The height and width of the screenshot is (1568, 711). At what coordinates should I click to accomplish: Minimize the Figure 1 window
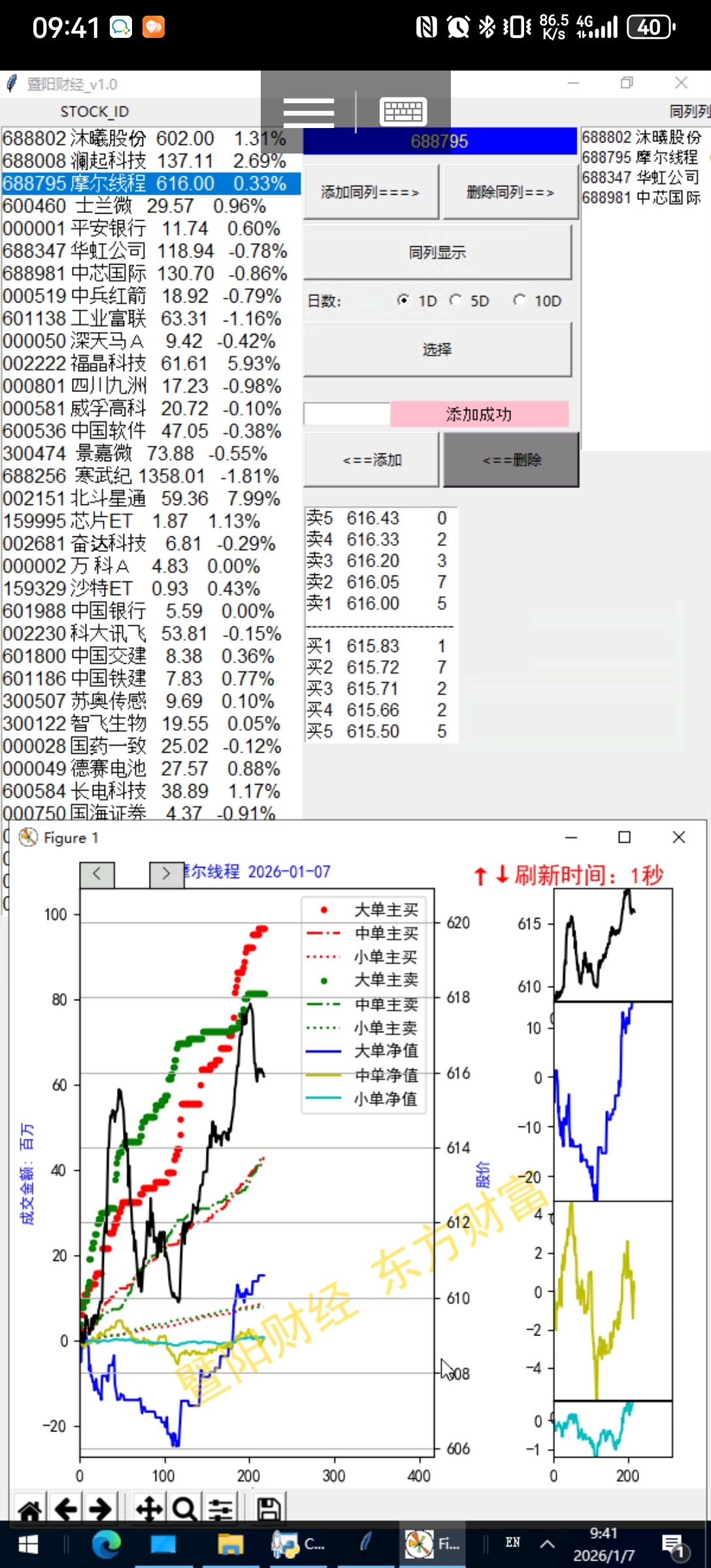point(571,837)
